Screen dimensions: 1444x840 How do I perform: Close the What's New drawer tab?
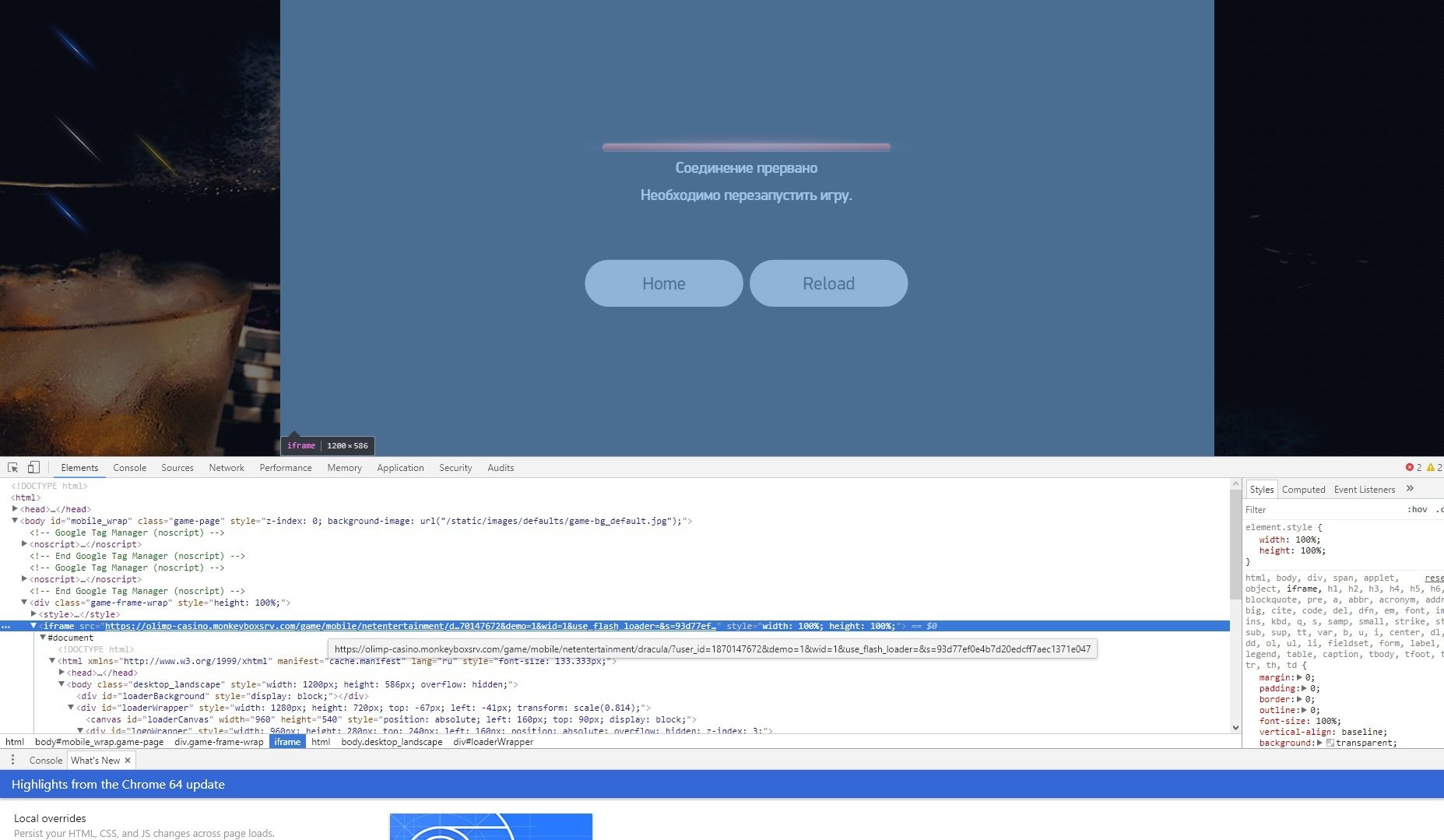coord(128,761)
